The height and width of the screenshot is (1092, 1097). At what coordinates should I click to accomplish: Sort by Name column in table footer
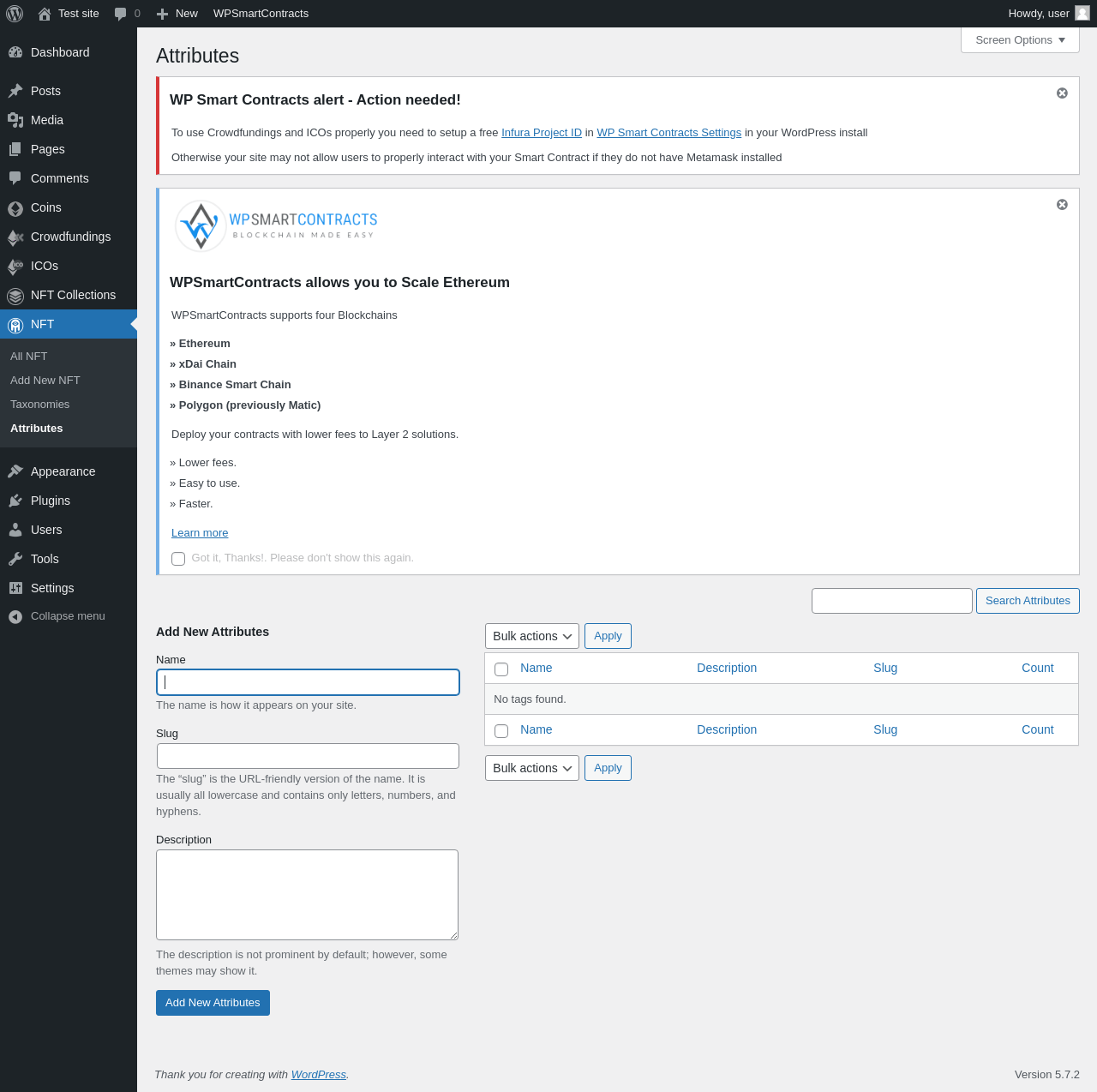[537, 729]
